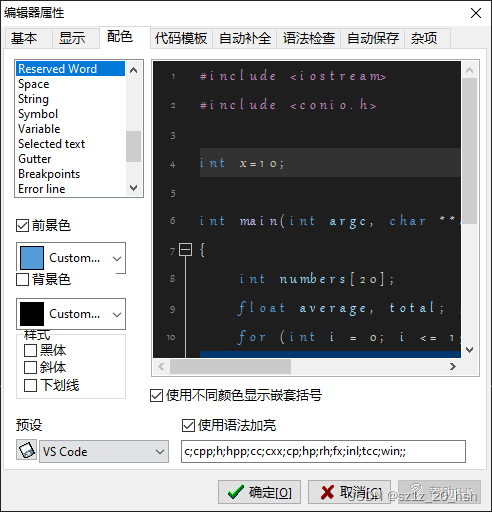The height and width of the screenshot is (512, 492).
Task: Click the file extensions input field
Action: point(323,451)
